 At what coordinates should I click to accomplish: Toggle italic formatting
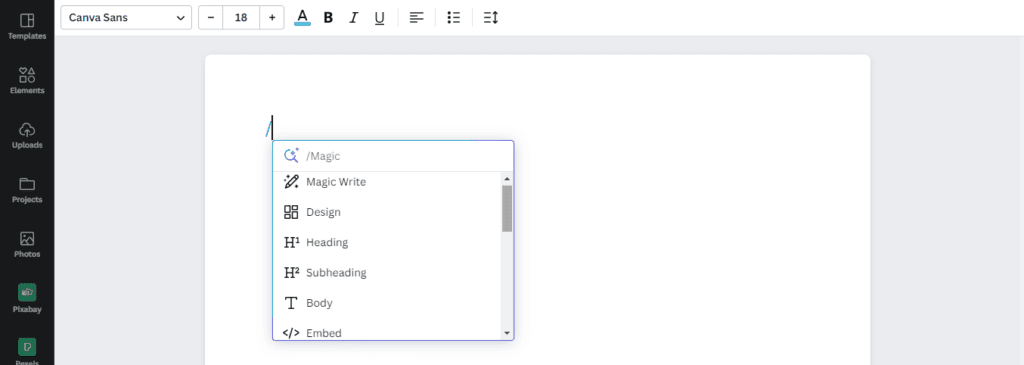coord(353,18)
